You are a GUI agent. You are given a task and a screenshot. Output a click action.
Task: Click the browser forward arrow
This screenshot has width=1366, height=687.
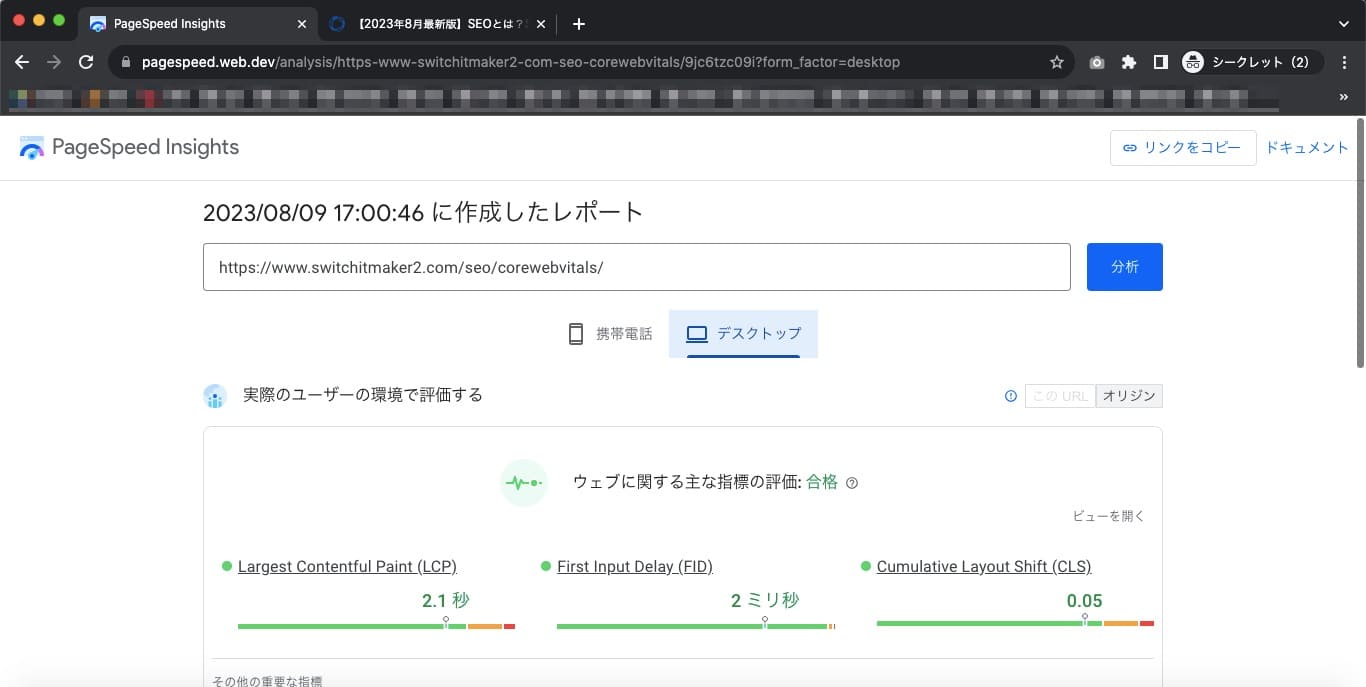click(54, 62)
